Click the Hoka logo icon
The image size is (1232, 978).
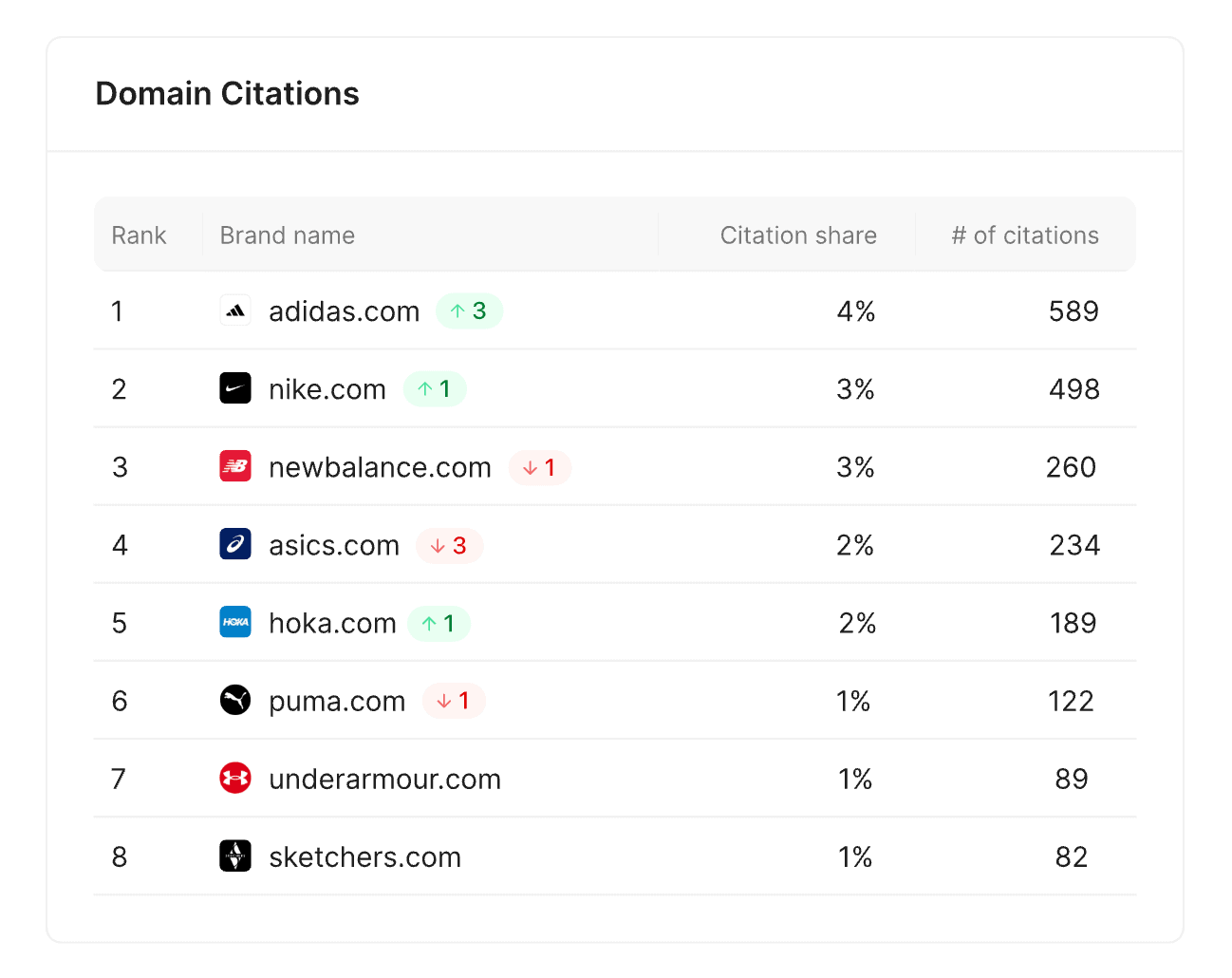[235, 622]
